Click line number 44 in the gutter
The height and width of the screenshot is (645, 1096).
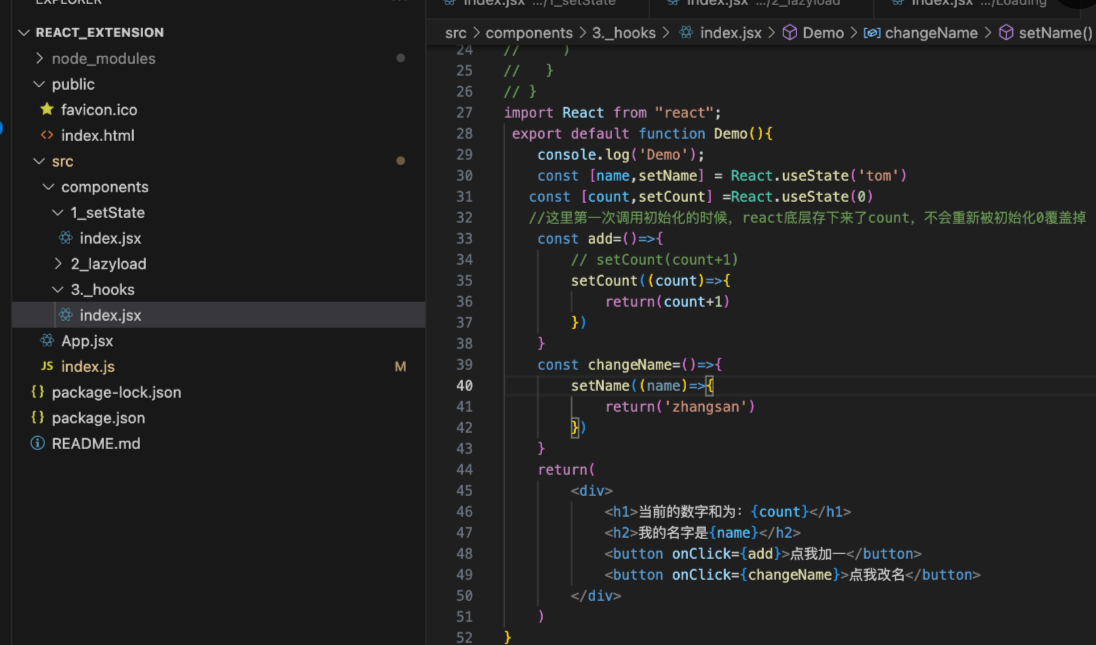pyautogui.click(x=464, y=470)
